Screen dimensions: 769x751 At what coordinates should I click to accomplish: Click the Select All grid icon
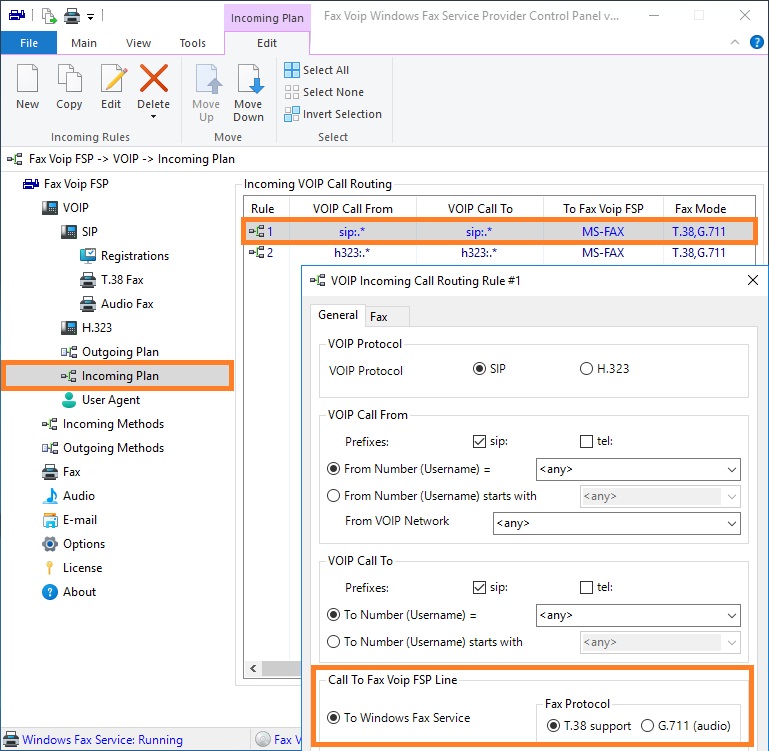point(291,70)
